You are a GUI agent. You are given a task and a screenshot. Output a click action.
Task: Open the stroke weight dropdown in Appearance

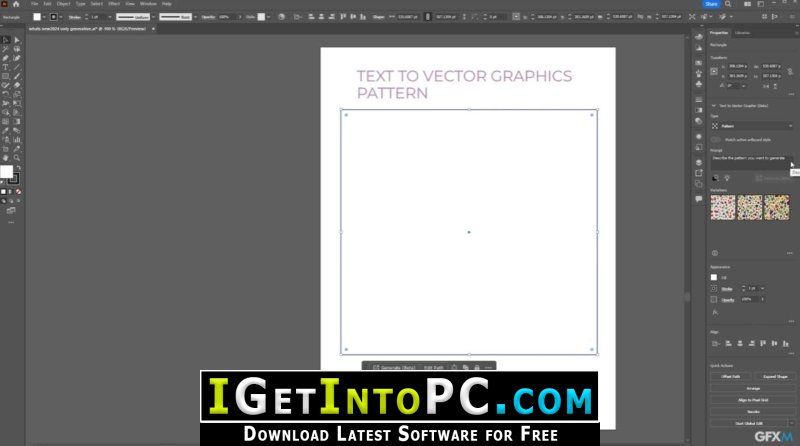(x=763, y=288)
